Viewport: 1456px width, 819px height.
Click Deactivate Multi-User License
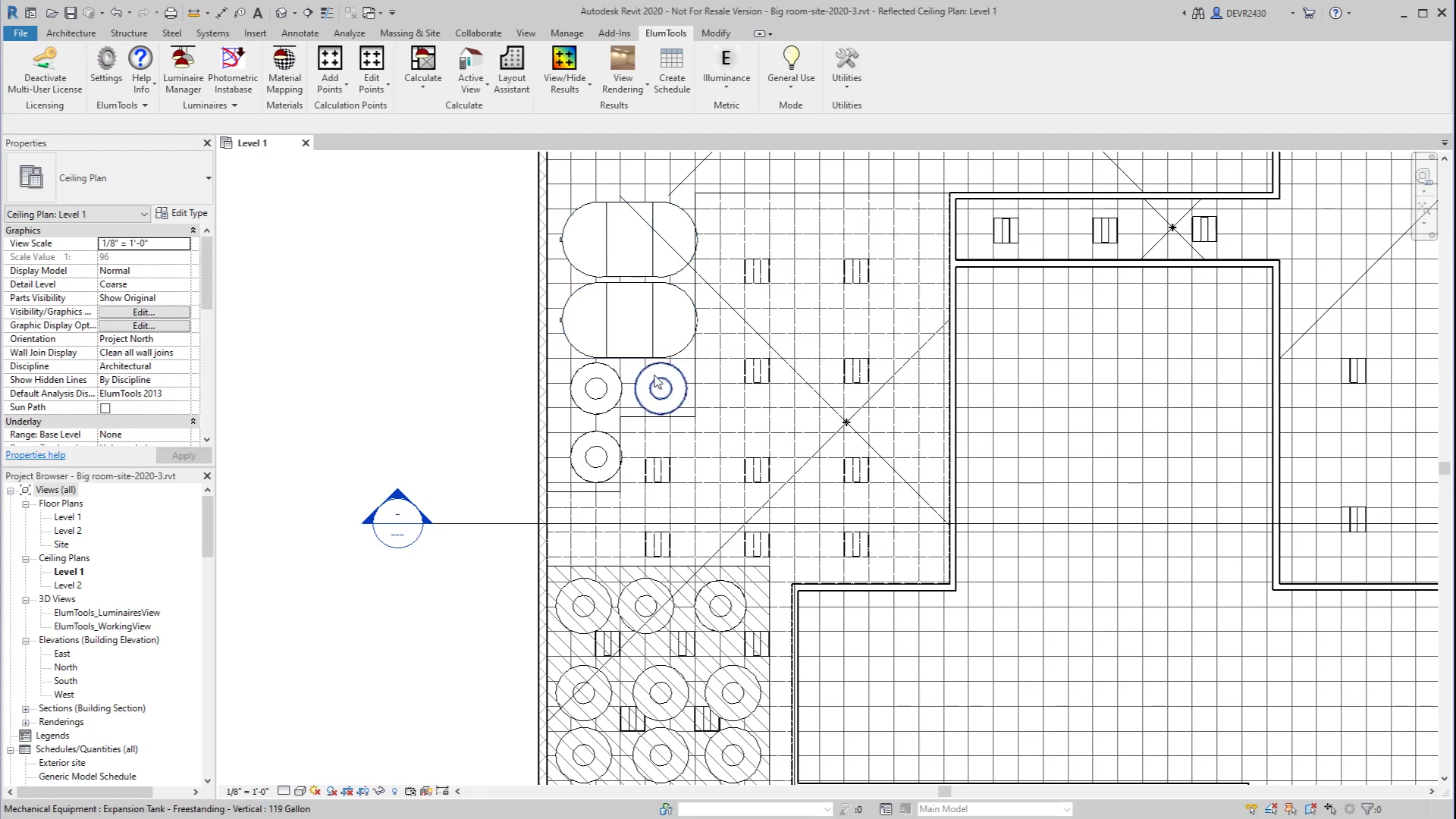(x=45, y=70)
